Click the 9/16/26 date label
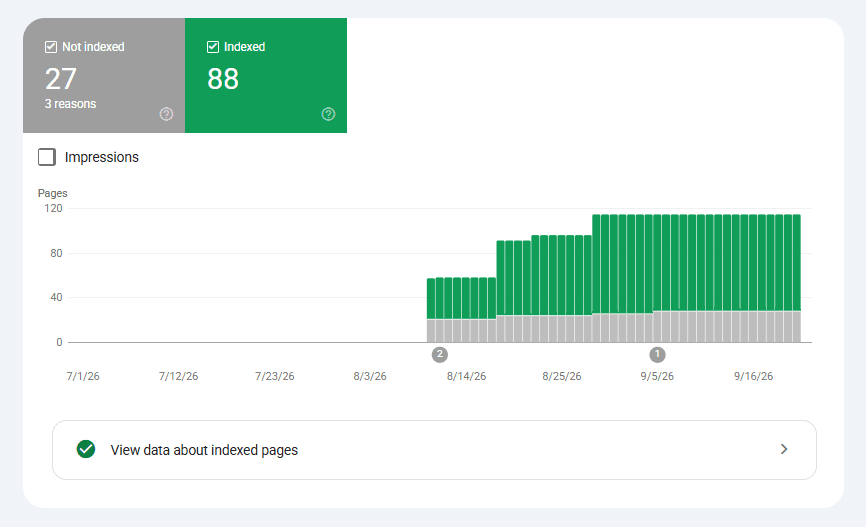 (x=753, y=376)
